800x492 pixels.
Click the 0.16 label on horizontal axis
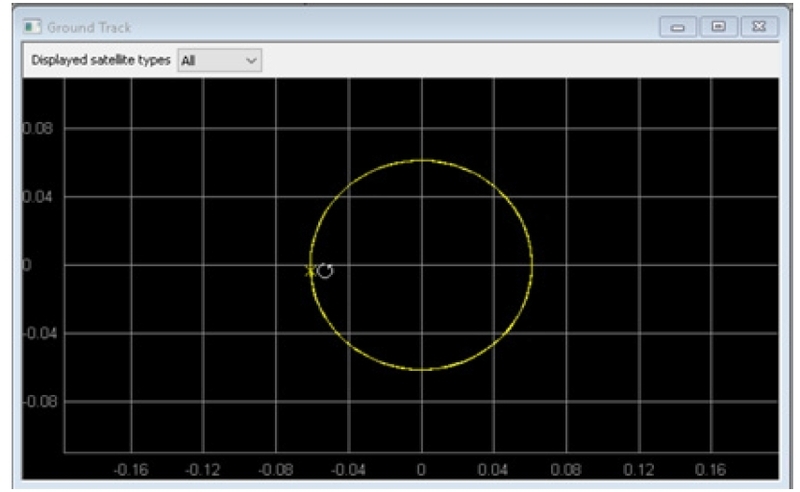pos(711,470)
